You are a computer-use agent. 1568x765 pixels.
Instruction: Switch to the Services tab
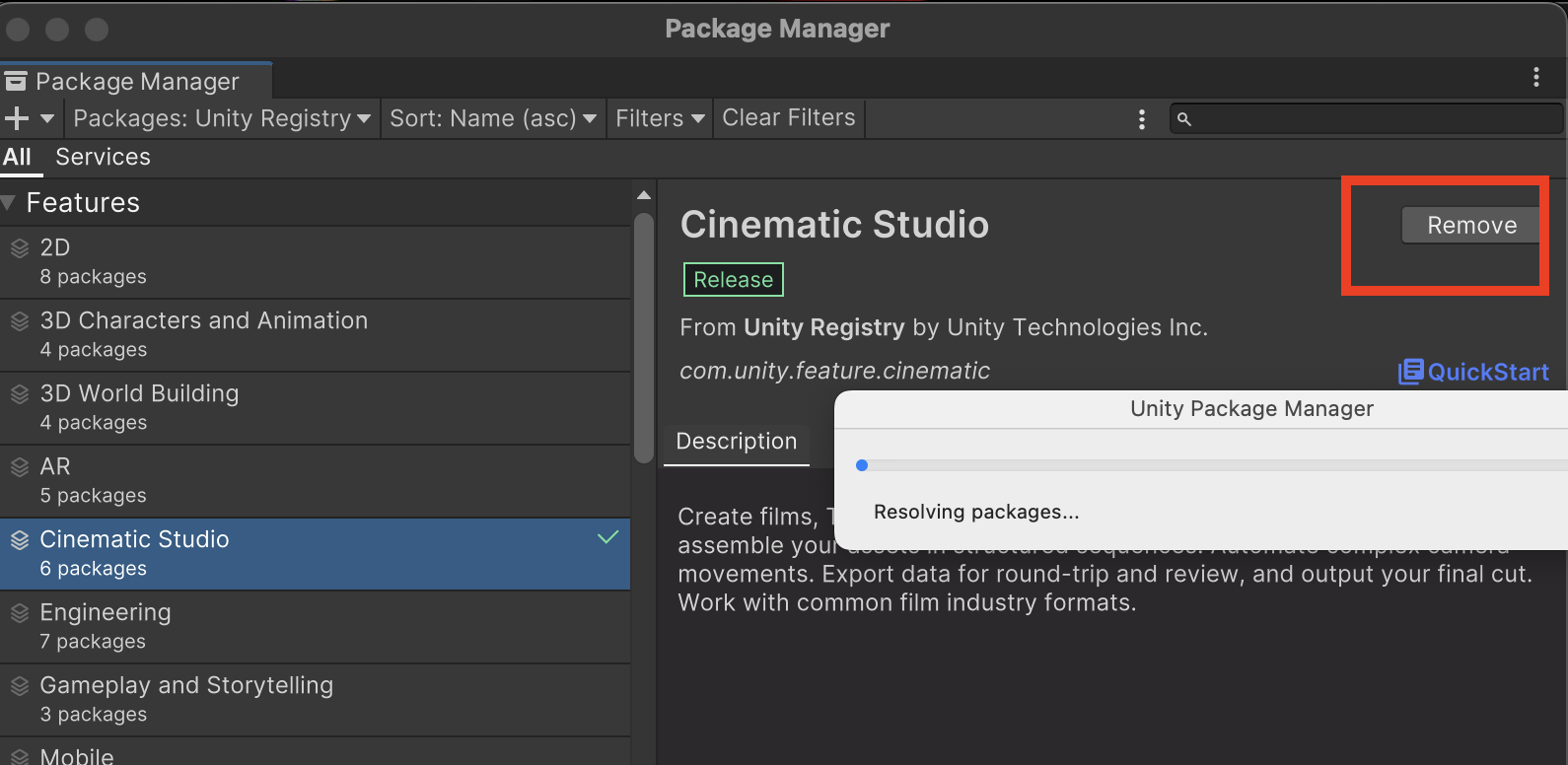[103, 158]
